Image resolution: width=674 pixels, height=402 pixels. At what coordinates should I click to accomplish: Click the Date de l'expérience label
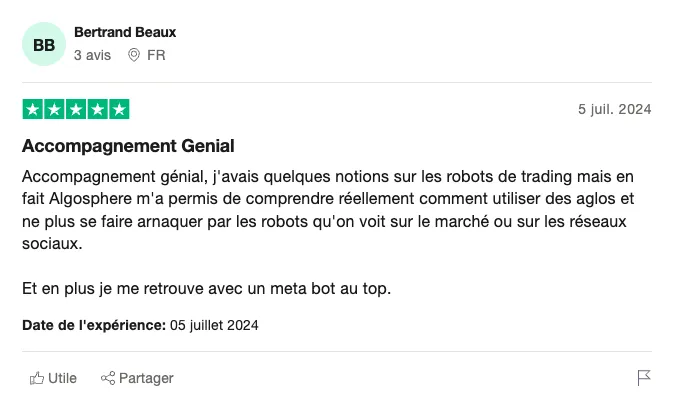coord(94,325)
